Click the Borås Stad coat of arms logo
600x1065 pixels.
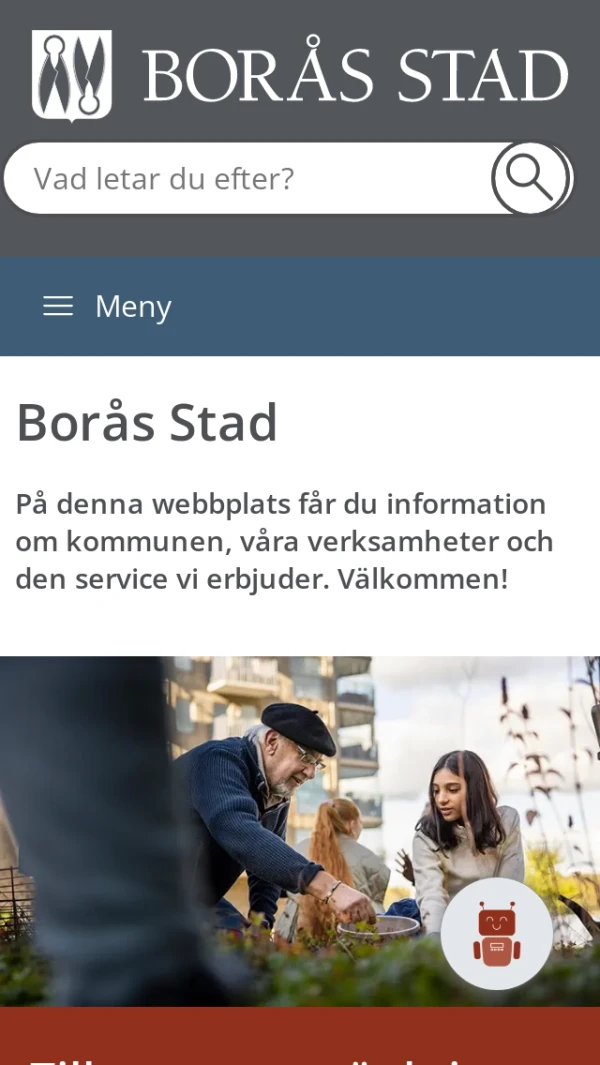click(x=72, y=75)
